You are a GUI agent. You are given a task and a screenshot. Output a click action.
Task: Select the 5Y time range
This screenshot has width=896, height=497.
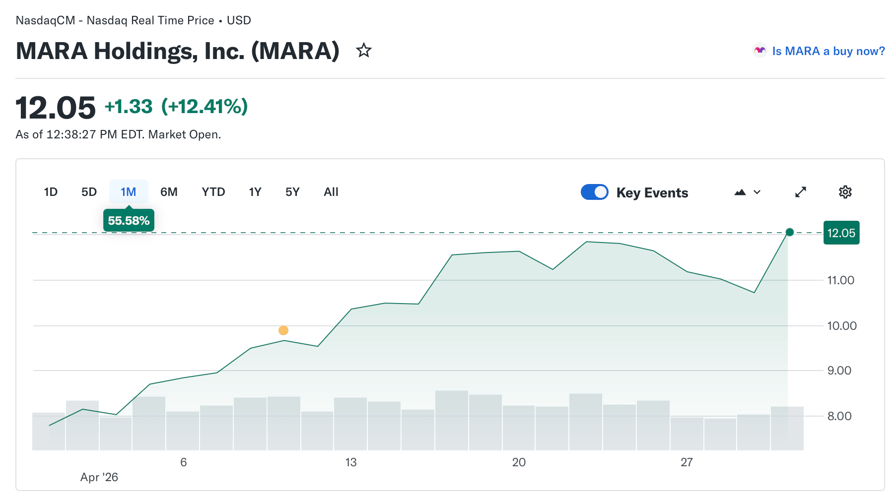(x=293, y=192)
